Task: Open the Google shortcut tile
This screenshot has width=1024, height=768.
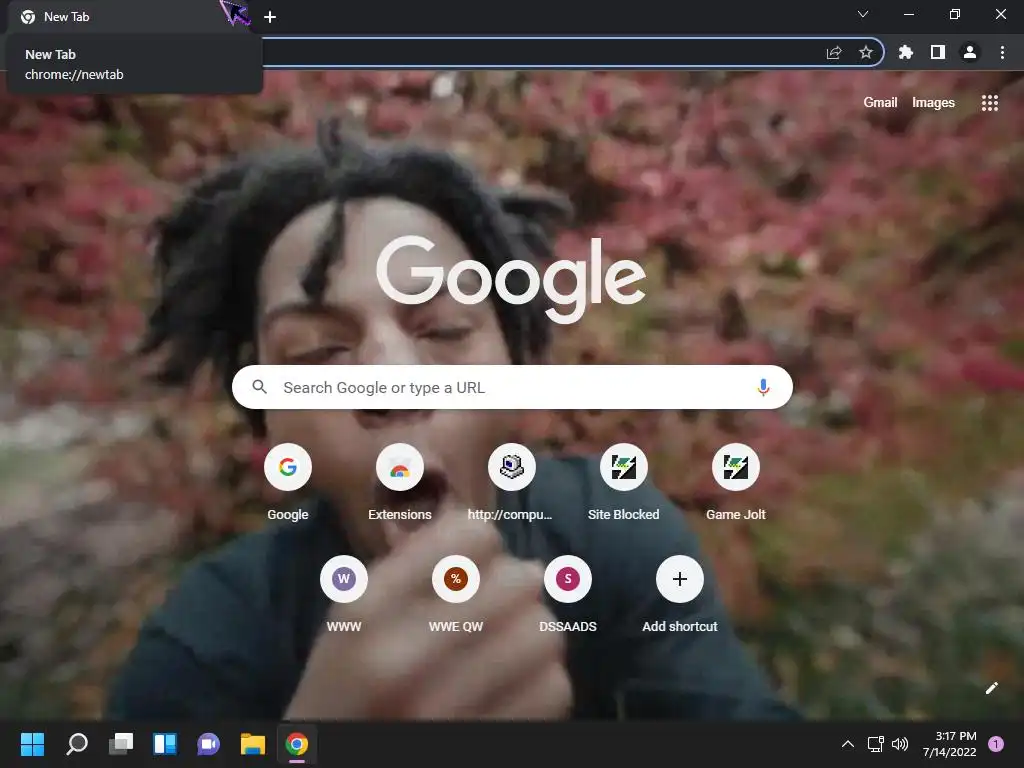Action: (x=287, y=483)
